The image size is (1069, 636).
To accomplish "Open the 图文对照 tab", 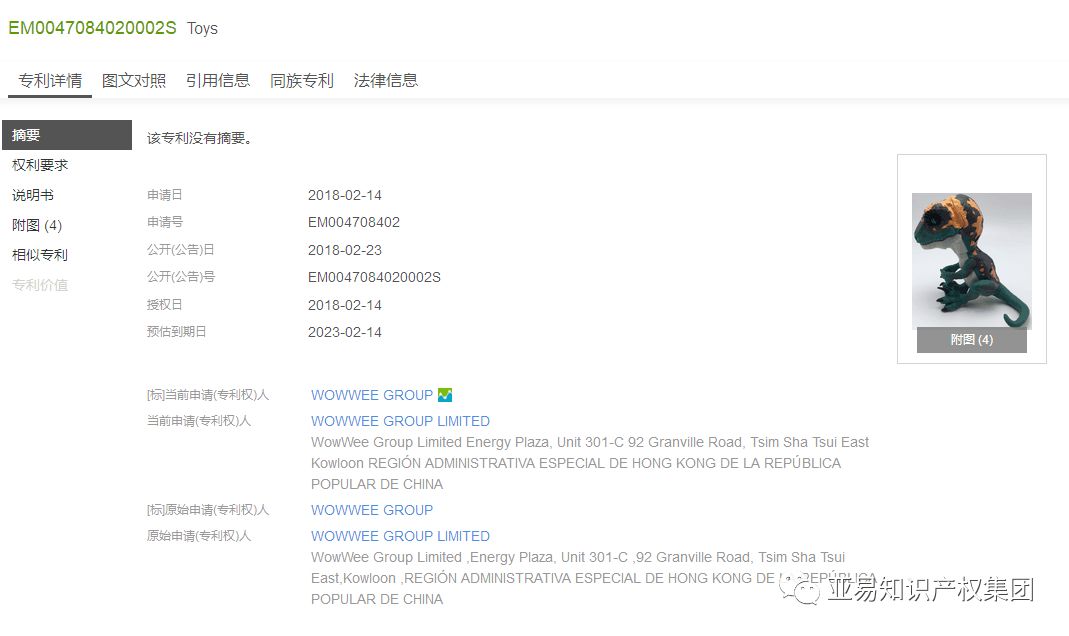I will (x=134, y=81).
